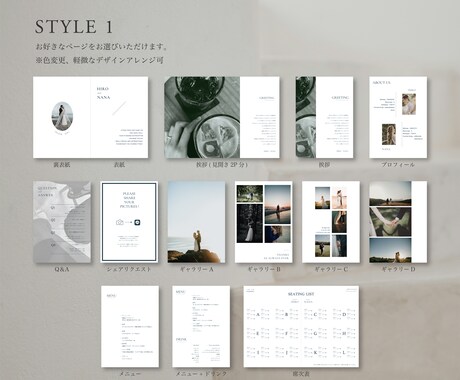Image resolution: width=460 pixels, height=380 pixels.
Task: Click the "DRINK" heading on the menu page
Action: point(181,339)
